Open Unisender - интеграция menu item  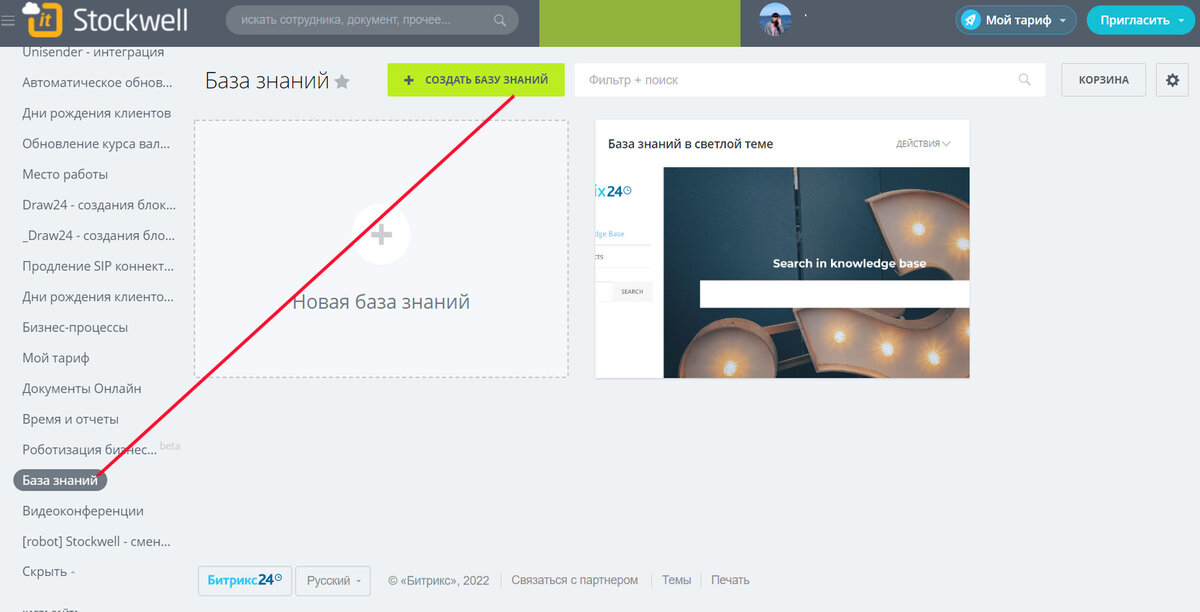click(93, 52)
